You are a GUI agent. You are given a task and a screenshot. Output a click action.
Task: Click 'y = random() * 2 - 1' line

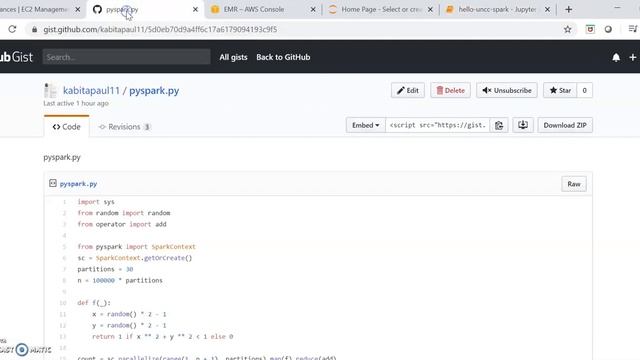click(x=129, y=325)
